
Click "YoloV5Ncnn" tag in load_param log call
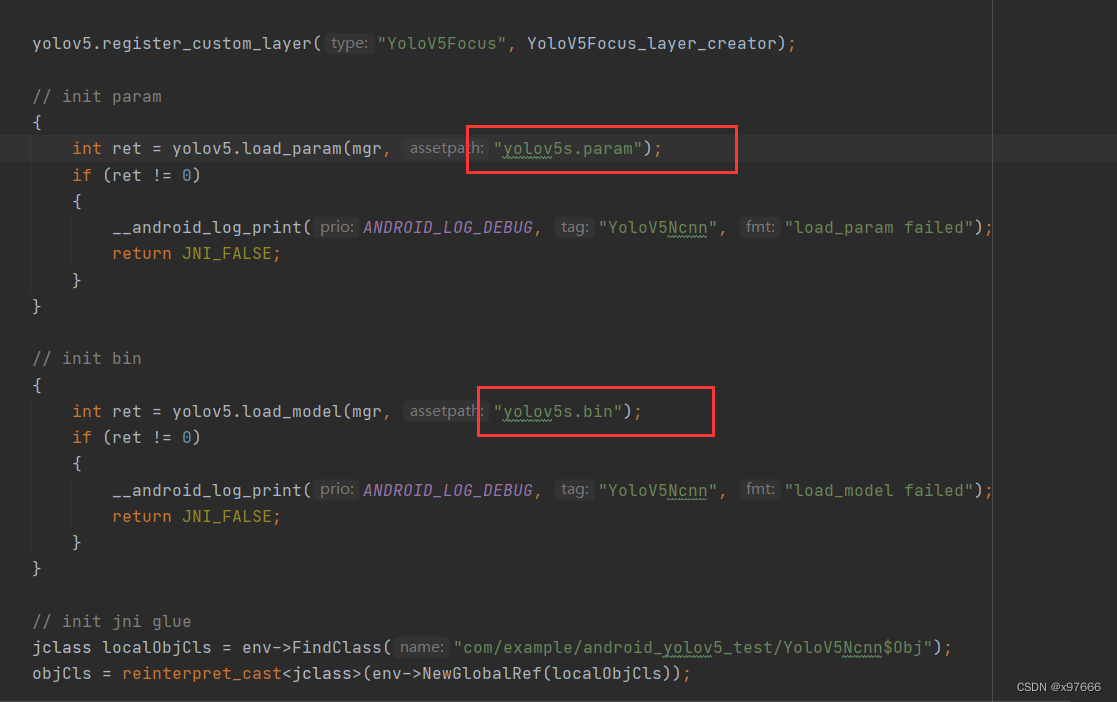click(x=658, y=227)
